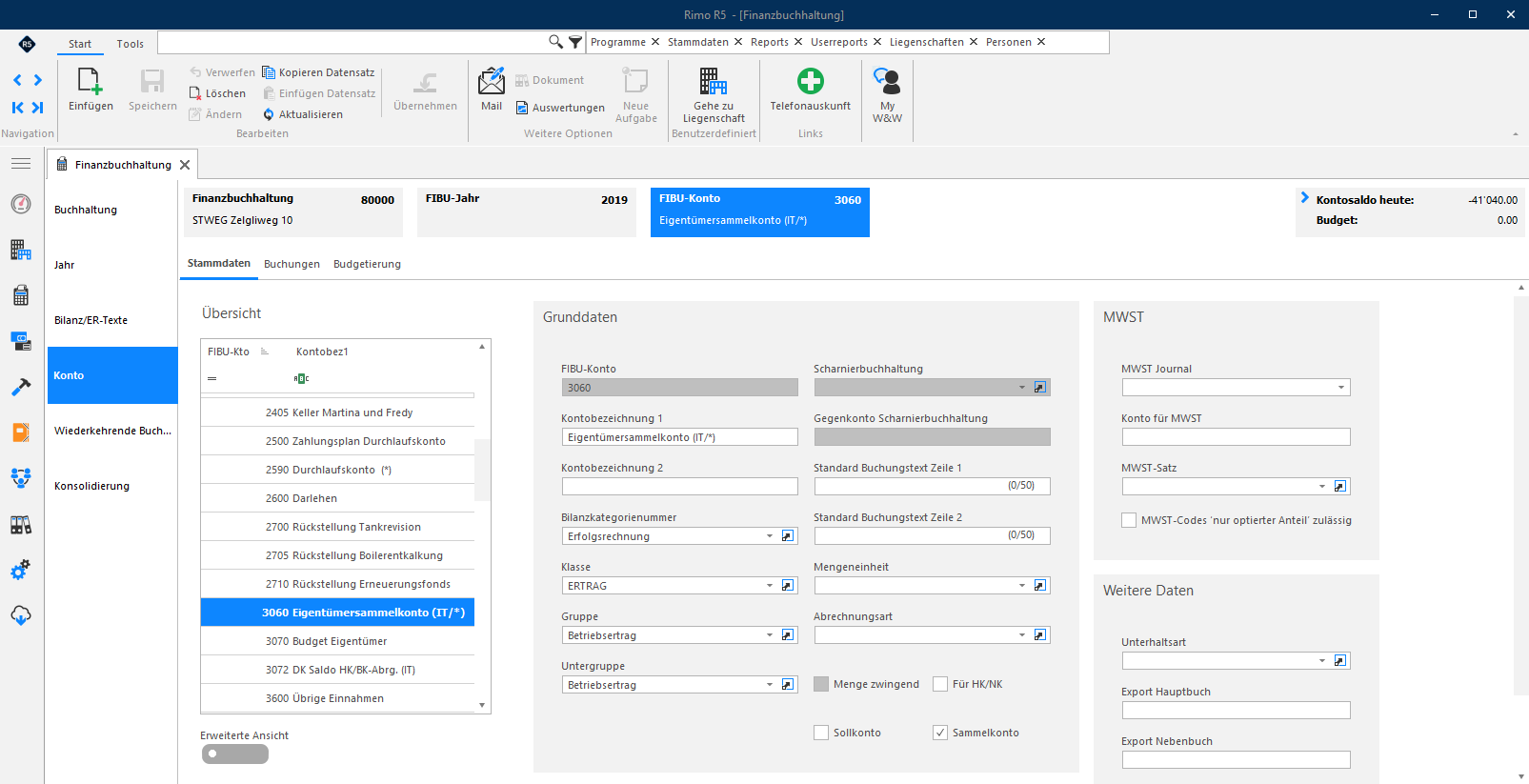Open Gehe zu Liegenschaft icon
This screenshot has width=1529, height=784.
pos(714,81)
